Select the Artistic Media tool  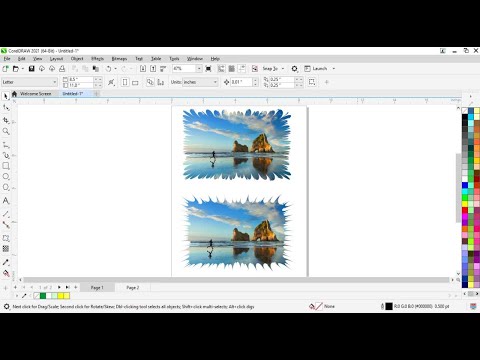point(6,155)
